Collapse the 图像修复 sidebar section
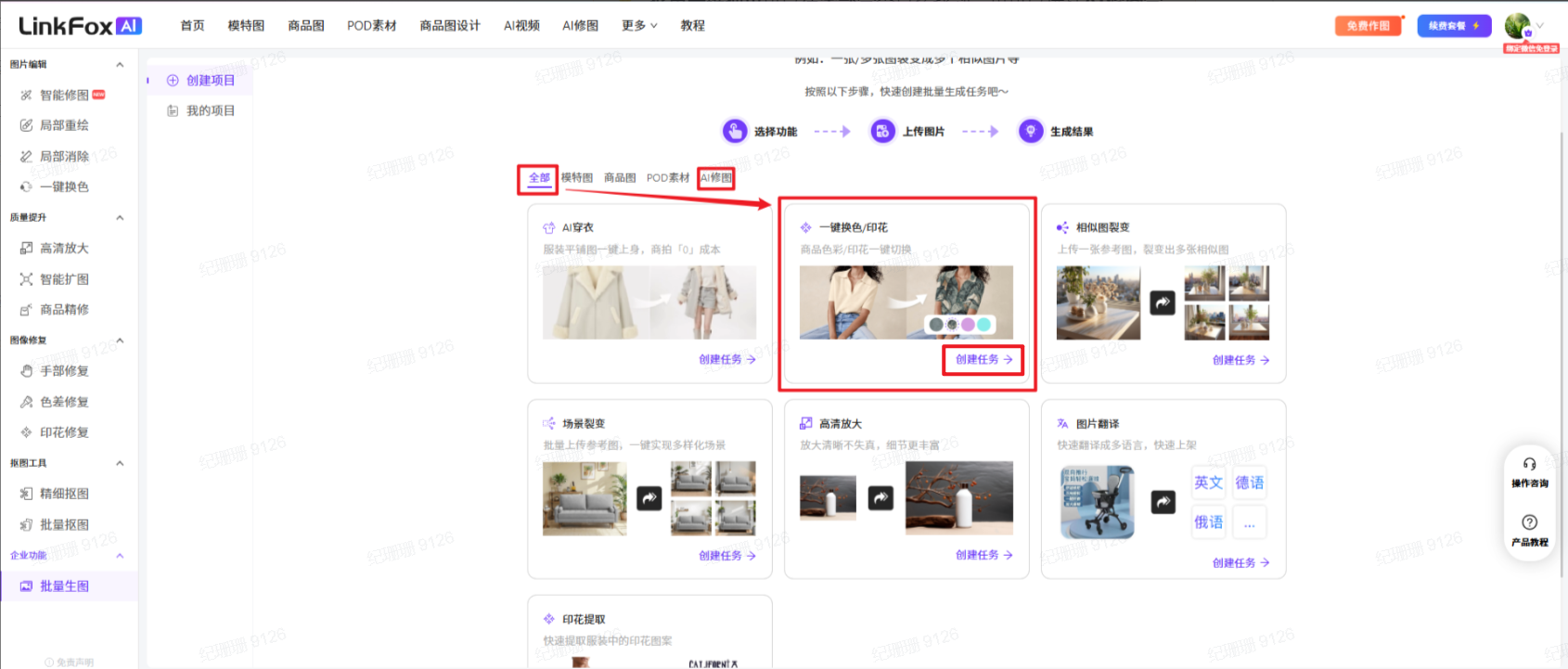Viewport: 1568px width, 669px height. (x=120, y=341)
